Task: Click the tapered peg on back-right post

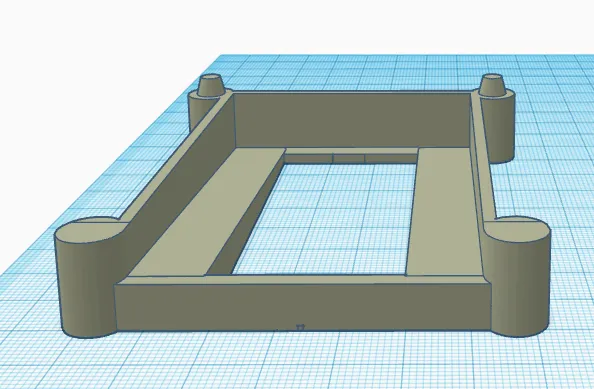Action: 492,85
